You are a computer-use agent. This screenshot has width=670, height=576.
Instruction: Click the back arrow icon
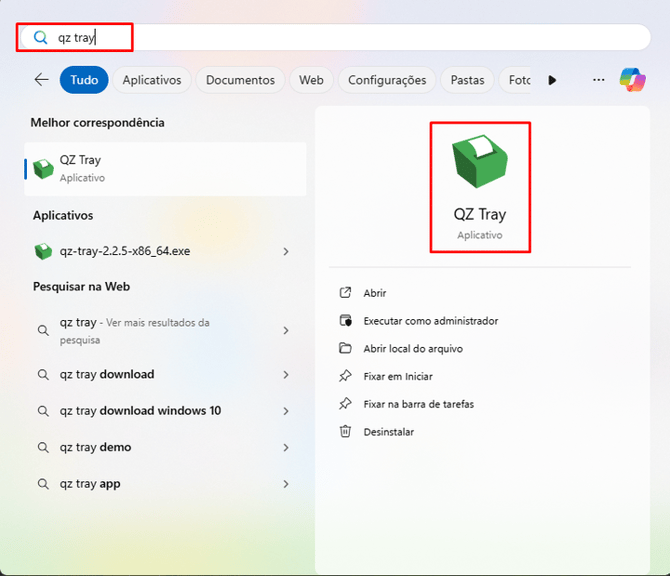41,80
